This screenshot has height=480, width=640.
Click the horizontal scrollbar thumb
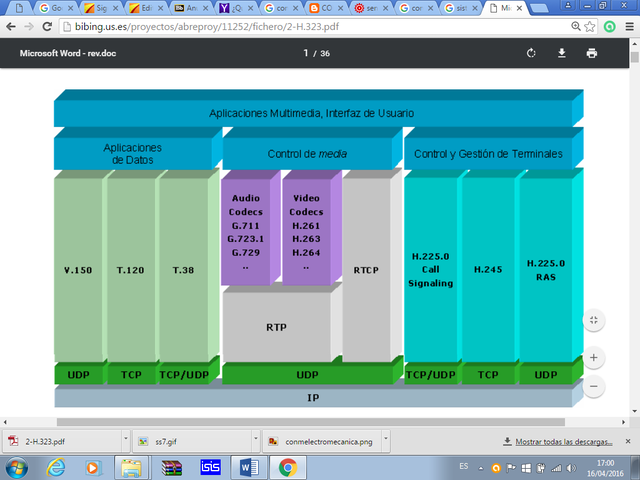pyautogui.click(x=311, y=422)
